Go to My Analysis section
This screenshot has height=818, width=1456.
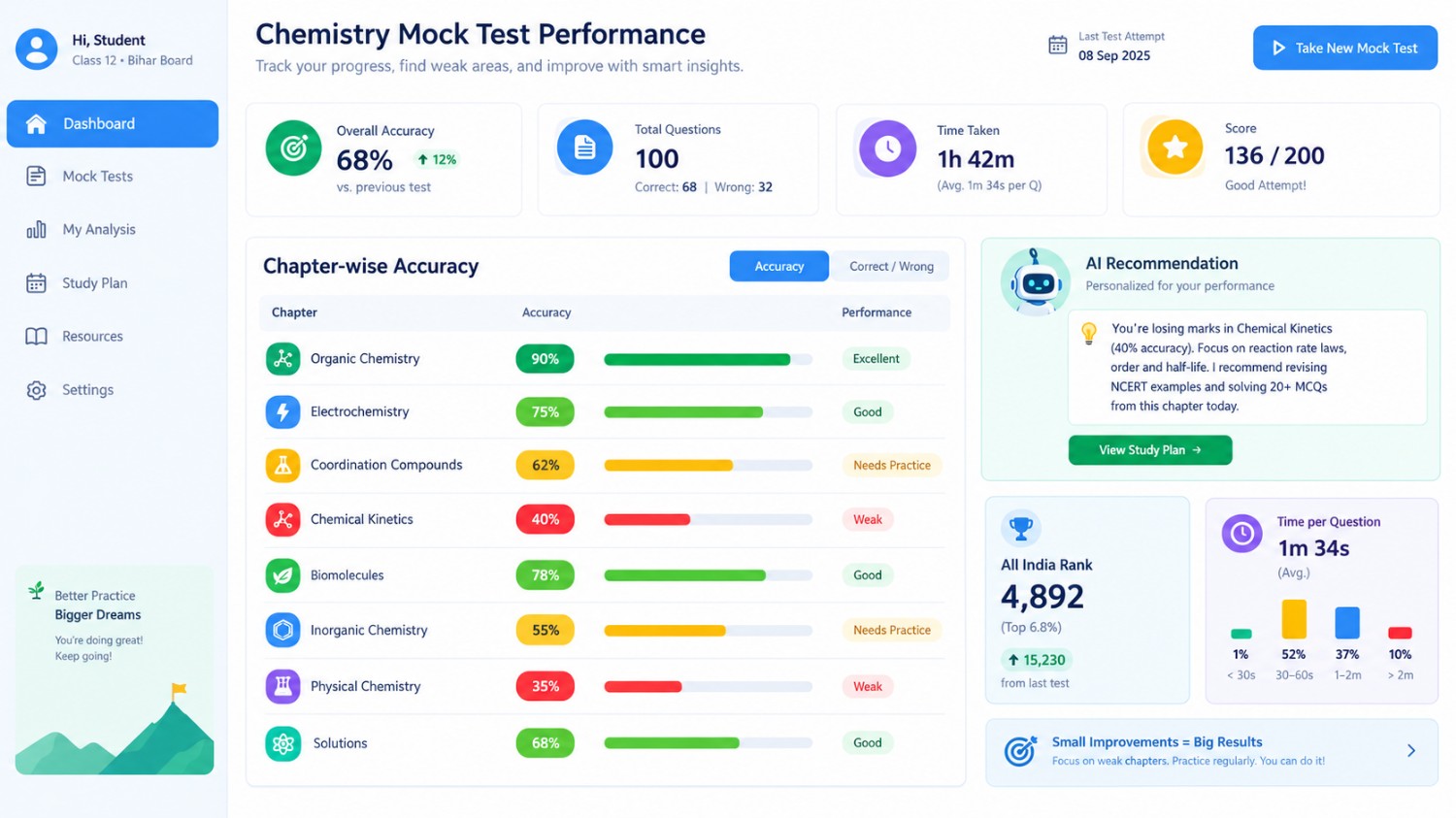point(113,229)
